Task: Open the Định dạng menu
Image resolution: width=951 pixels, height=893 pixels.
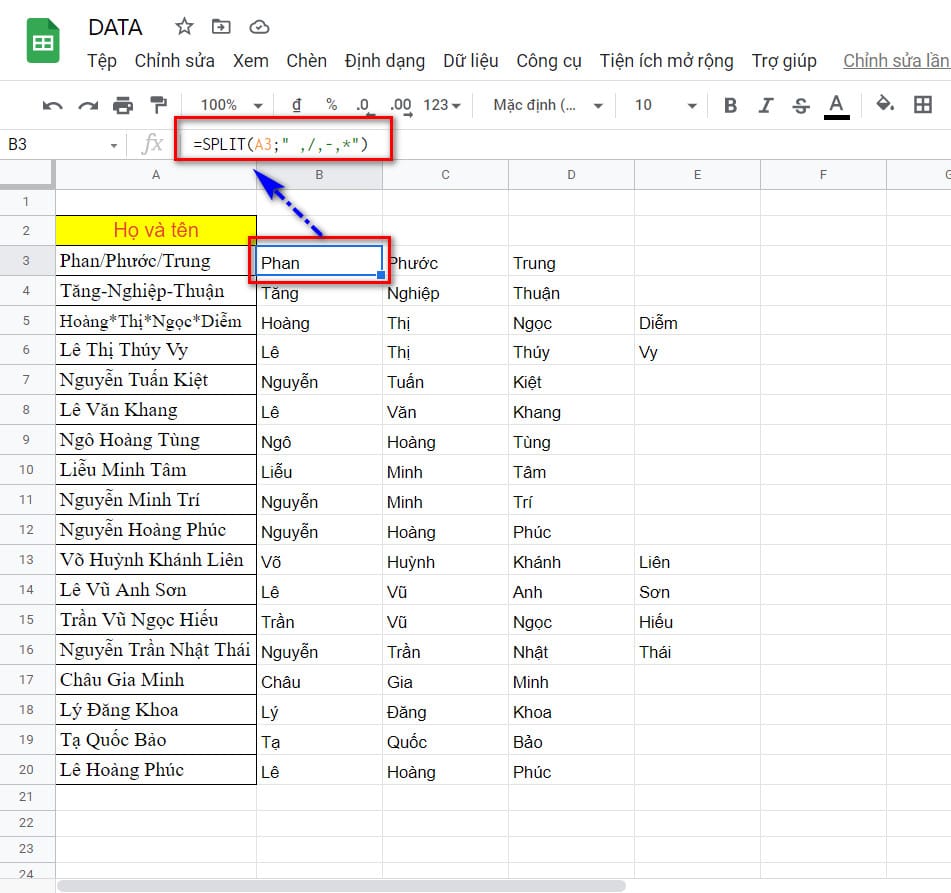Action: (x=384, y=61)
